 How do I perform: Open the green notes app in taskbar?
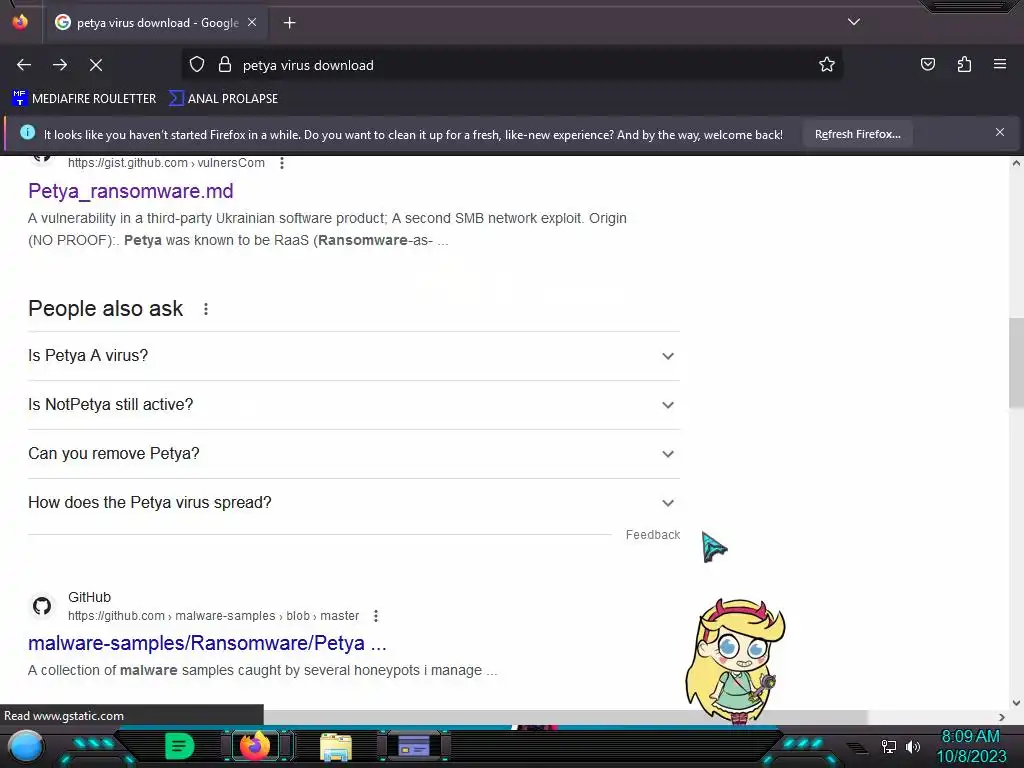[x=180, y=746]
